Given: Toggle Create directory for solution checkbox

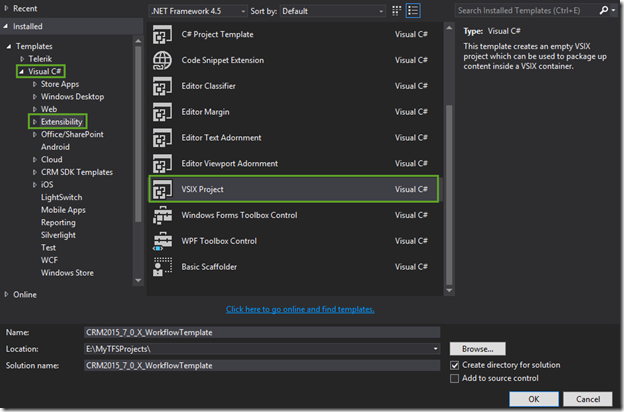Looking at the screenshot, I should tap(454, 365).
